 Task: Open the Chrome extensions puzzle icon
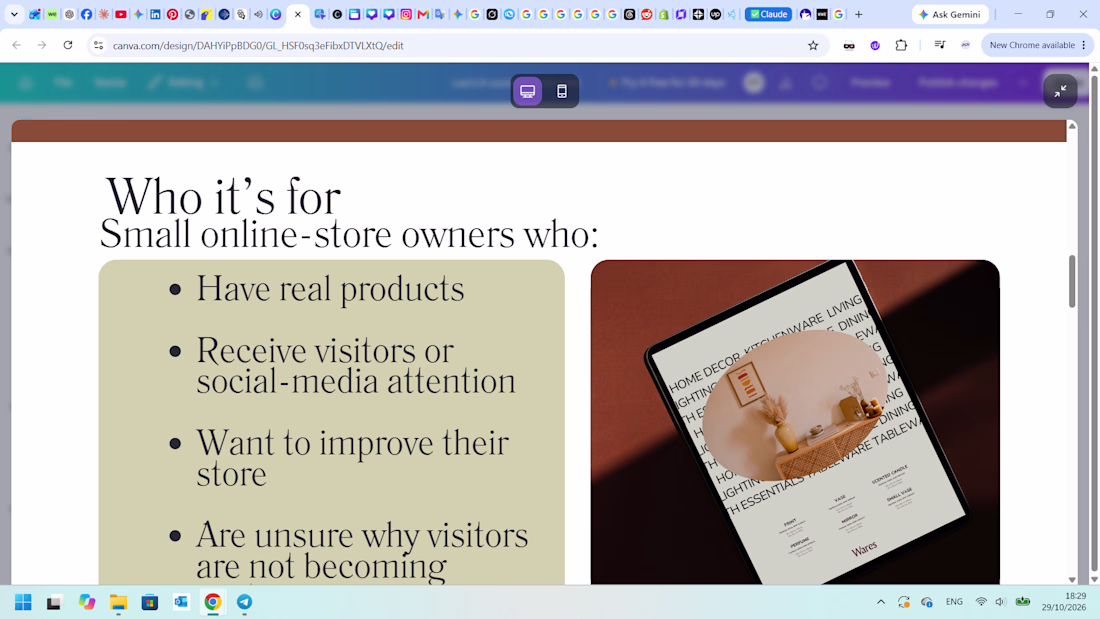(901, 46)
